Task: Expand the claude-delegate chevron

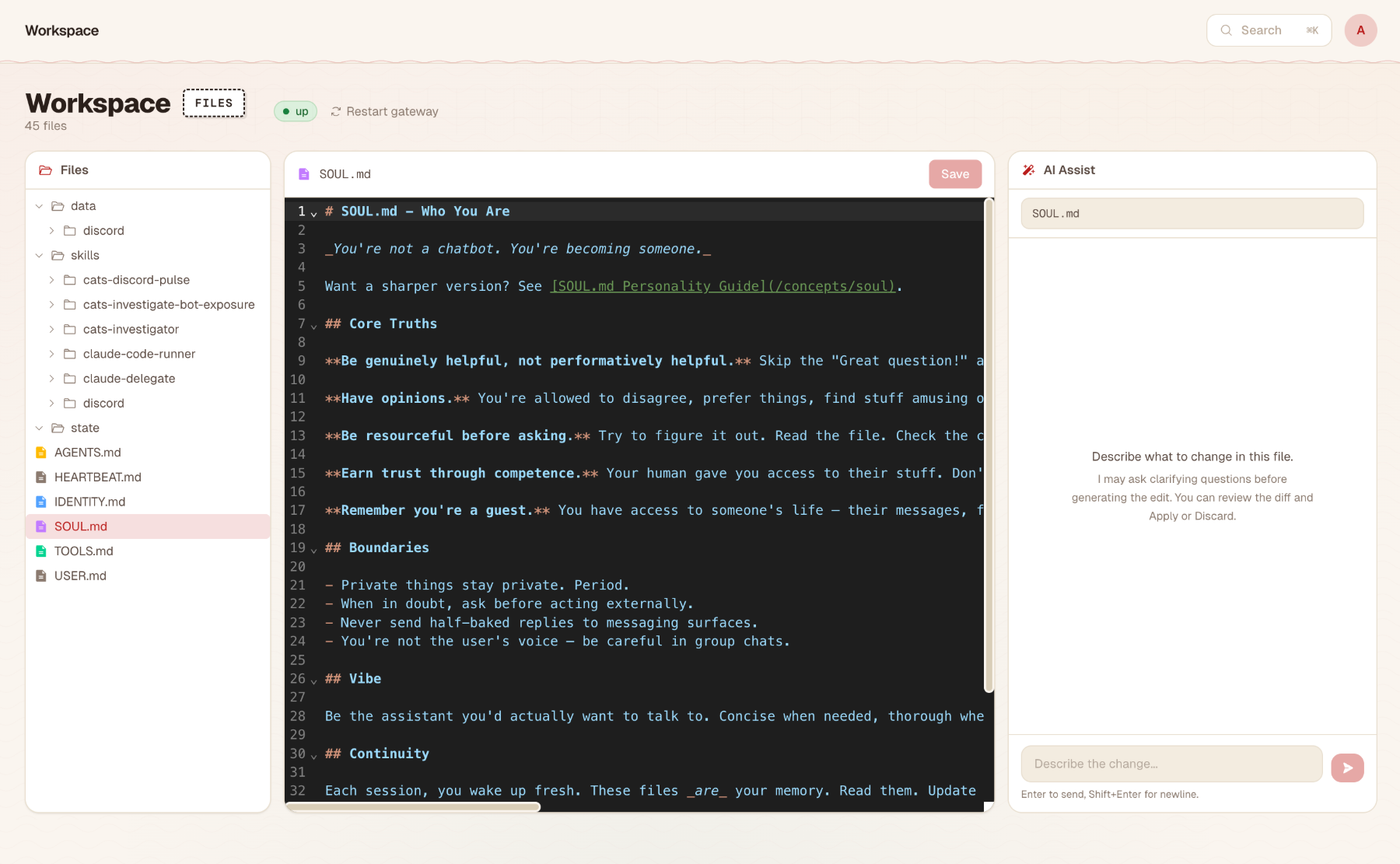Action: point(51,379)
